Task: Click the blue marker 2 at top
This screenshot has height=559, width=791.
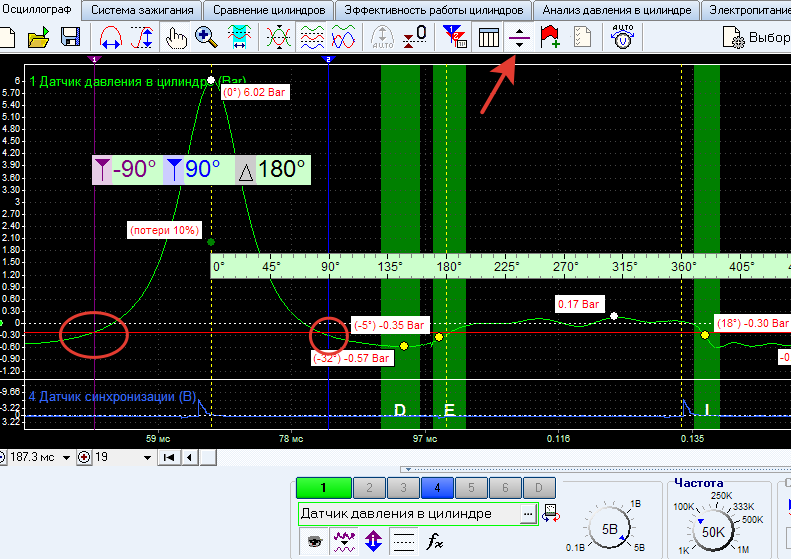Action: 328,60
